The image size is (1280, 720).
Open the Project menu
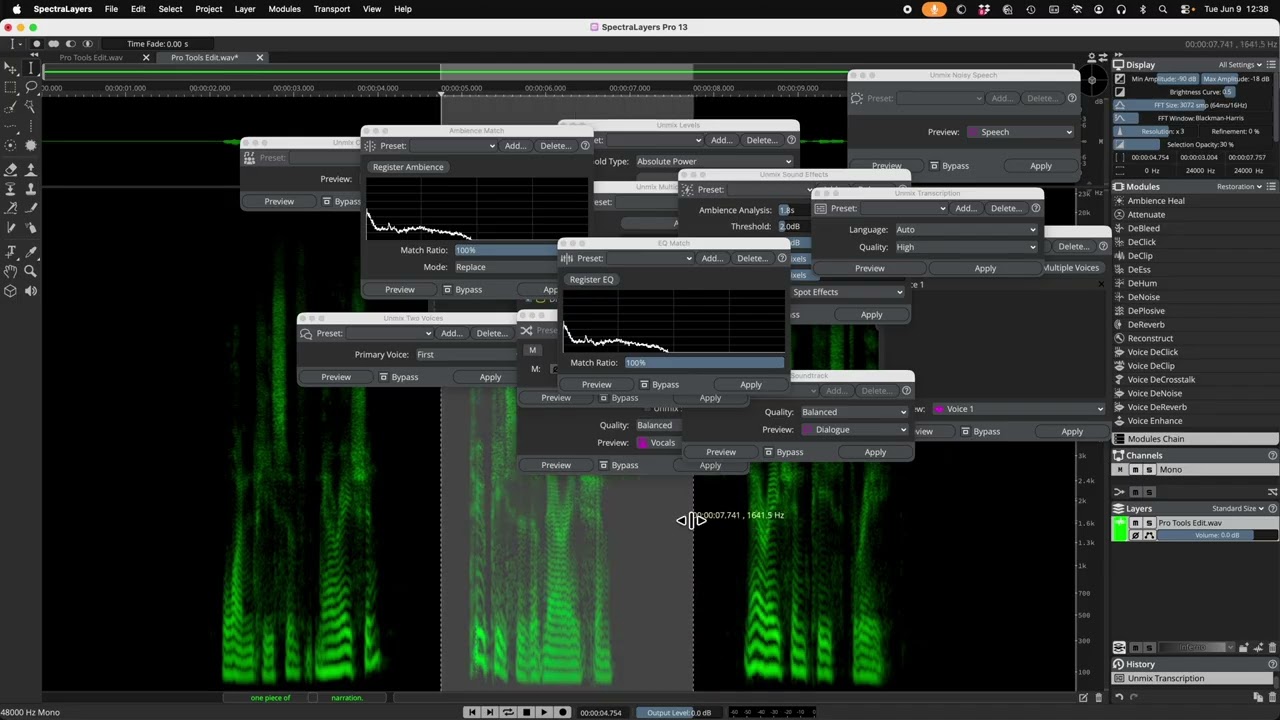208,9
